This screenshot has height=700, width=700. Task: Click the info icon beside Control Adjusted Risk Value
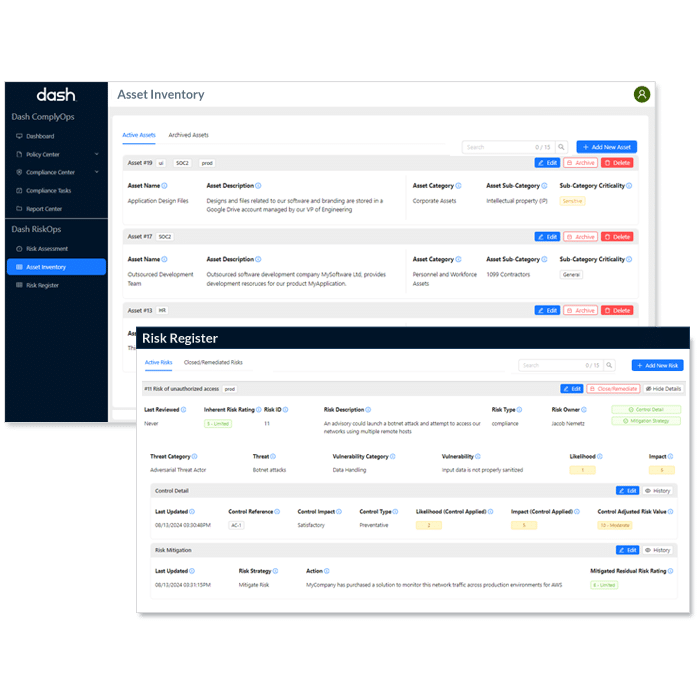pyautogui.click(x=671, y=512)
